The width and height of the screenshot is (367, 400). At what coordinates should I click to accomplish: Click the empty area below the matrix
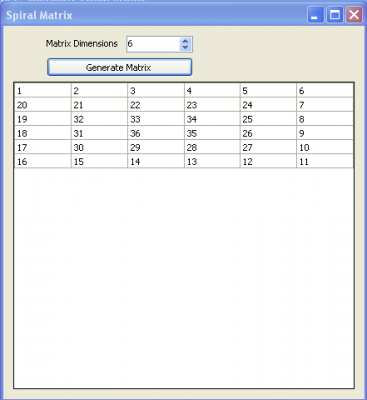point(184,278)
